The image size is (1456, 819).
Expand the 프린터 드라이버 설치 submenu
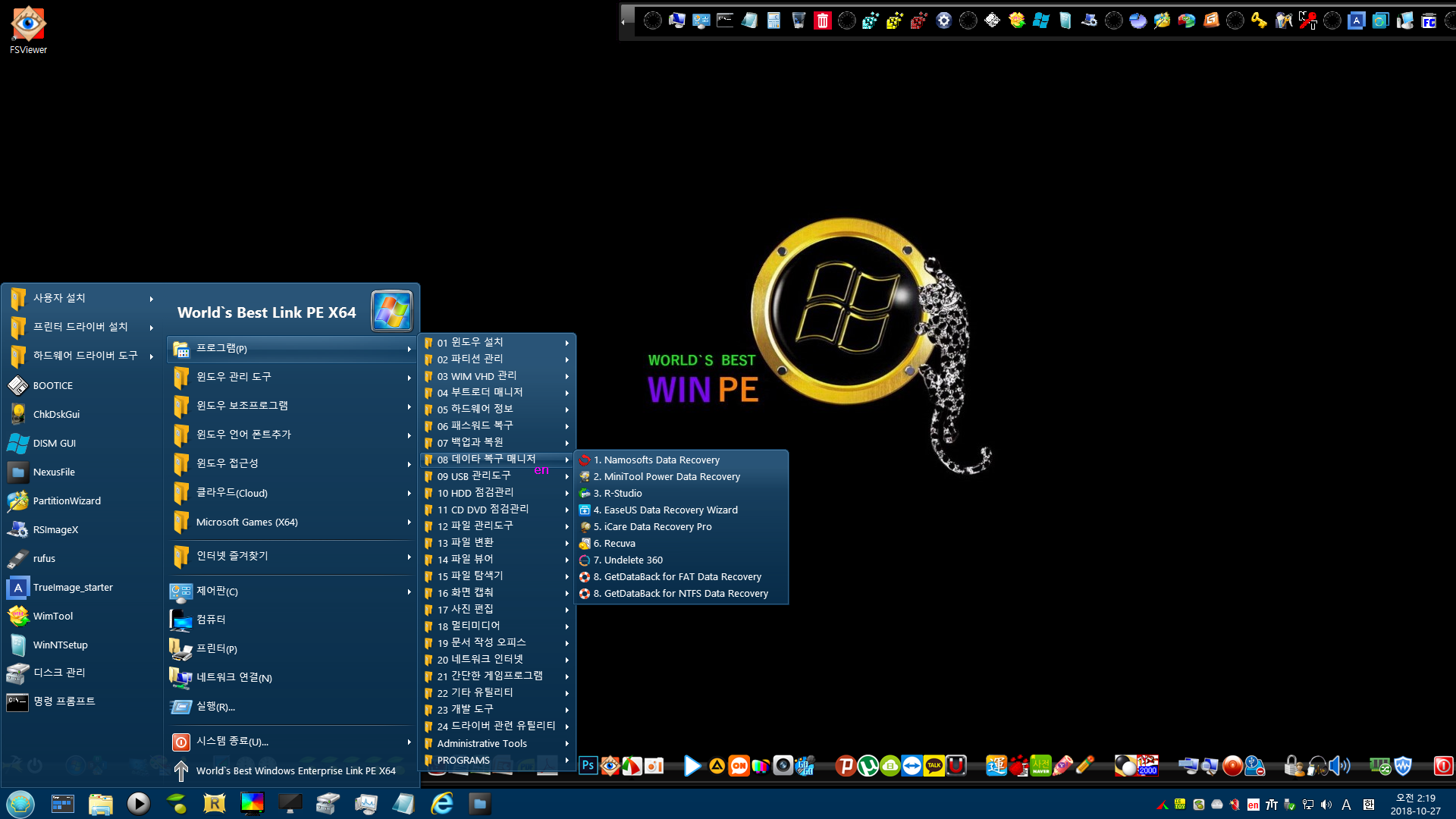82,328
